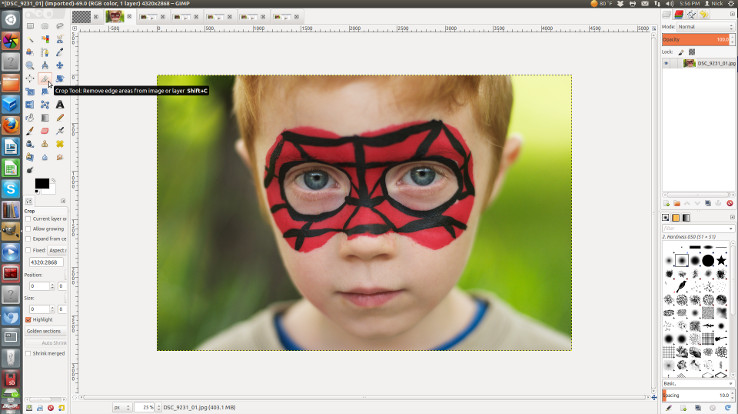The width and height of the screenshot is (738, 414).
Task: Open the Aspect ratio dropdown
Action: (x=57, y=250)
